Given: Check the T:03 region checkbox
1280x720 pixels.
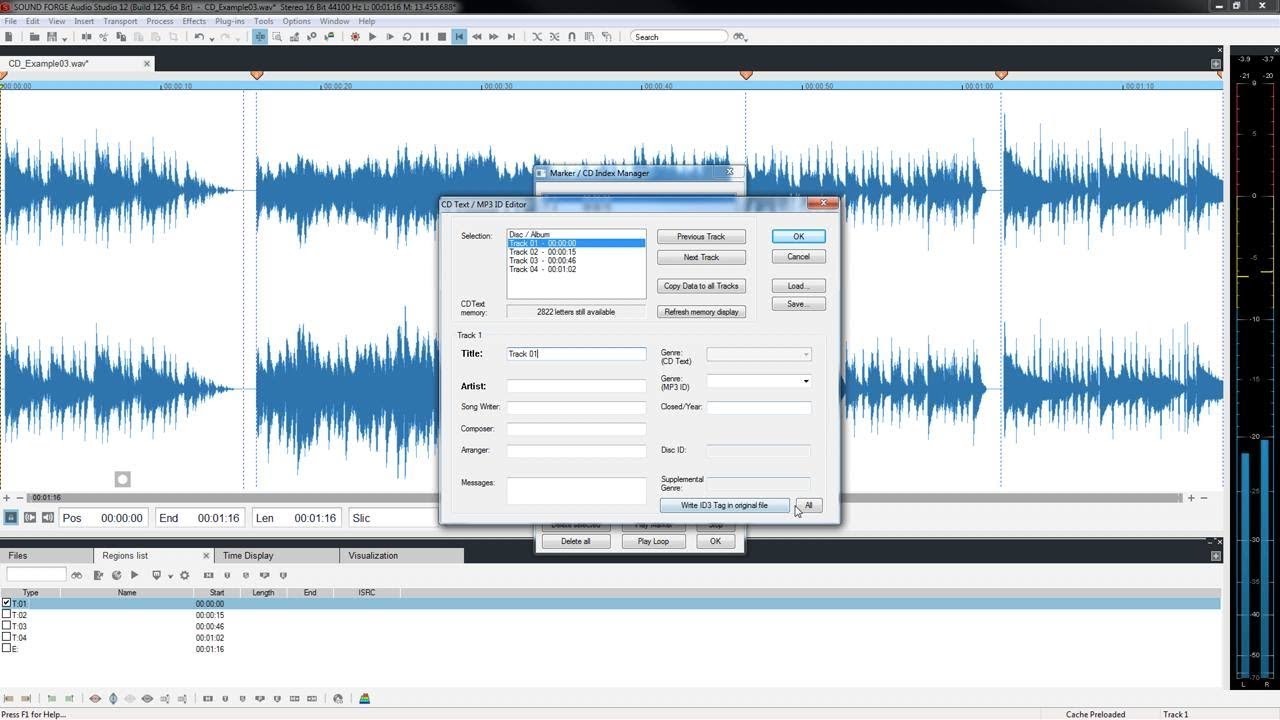Looking at the screenshot, I should click(x=6, y=626).
